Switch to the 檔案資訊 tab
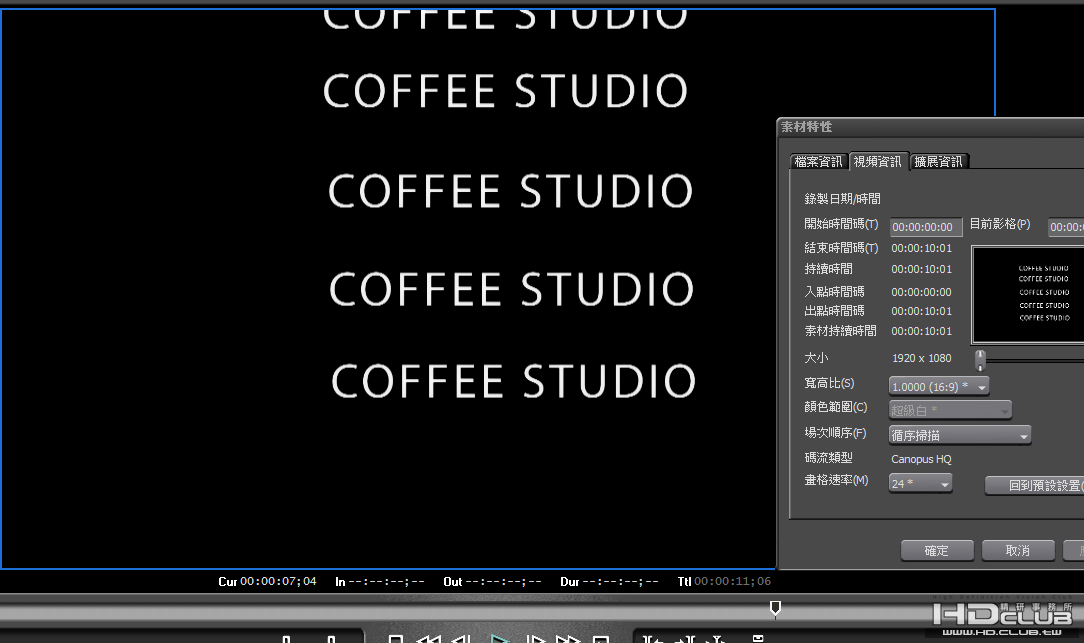This screenshot has width=1084, height=643. pyautogui.click(x=819, y=161)
